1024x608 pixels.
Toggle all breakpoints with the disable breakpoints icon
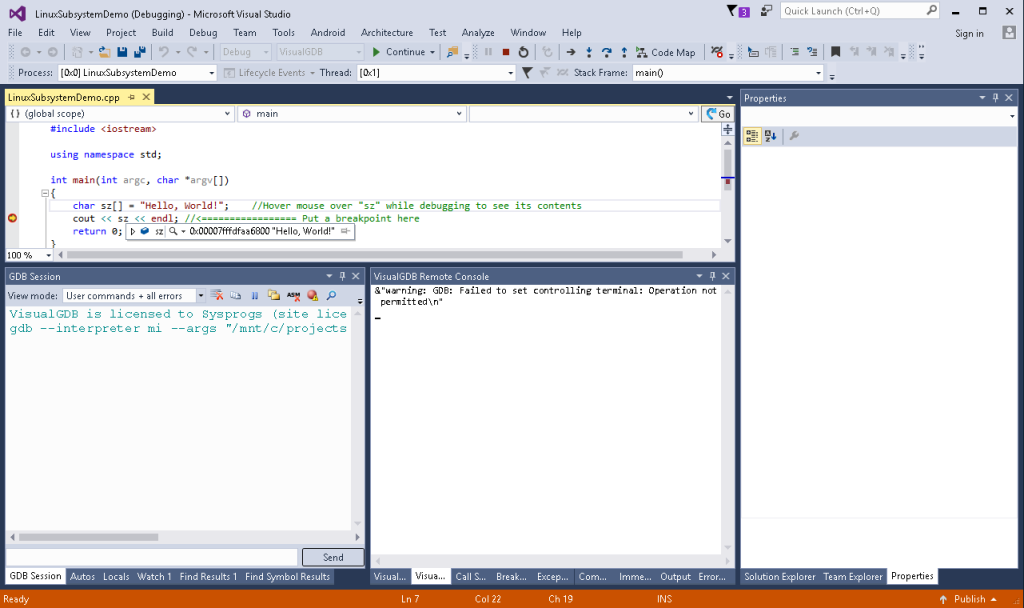coord(717,50)
